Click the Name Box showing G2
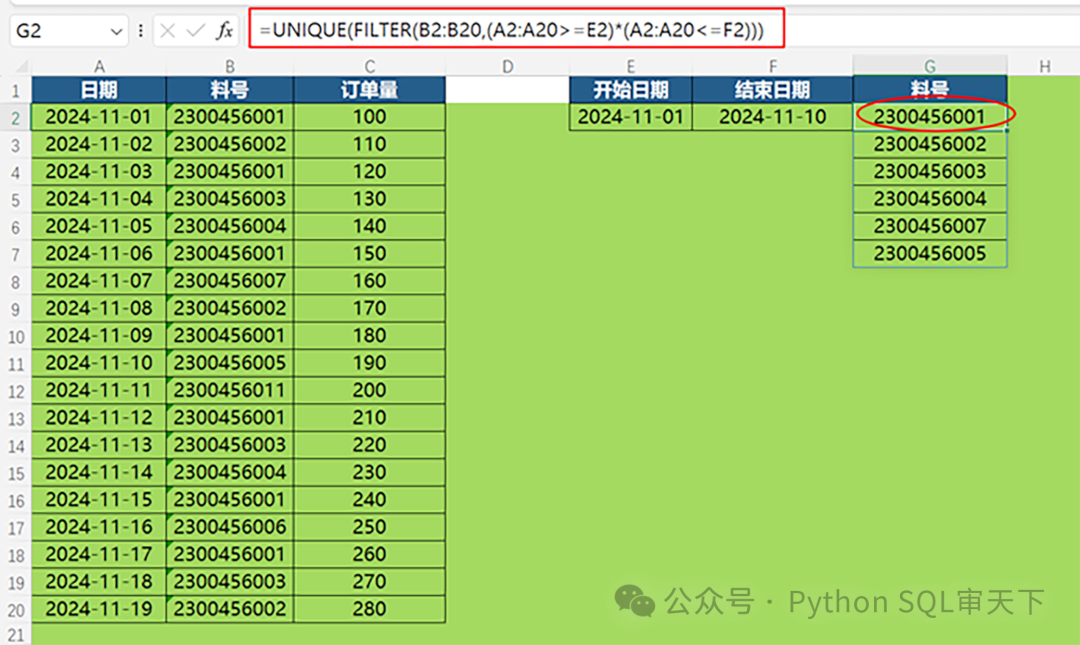The height and width of the screenshot is (645, 1080). [69, 30]
